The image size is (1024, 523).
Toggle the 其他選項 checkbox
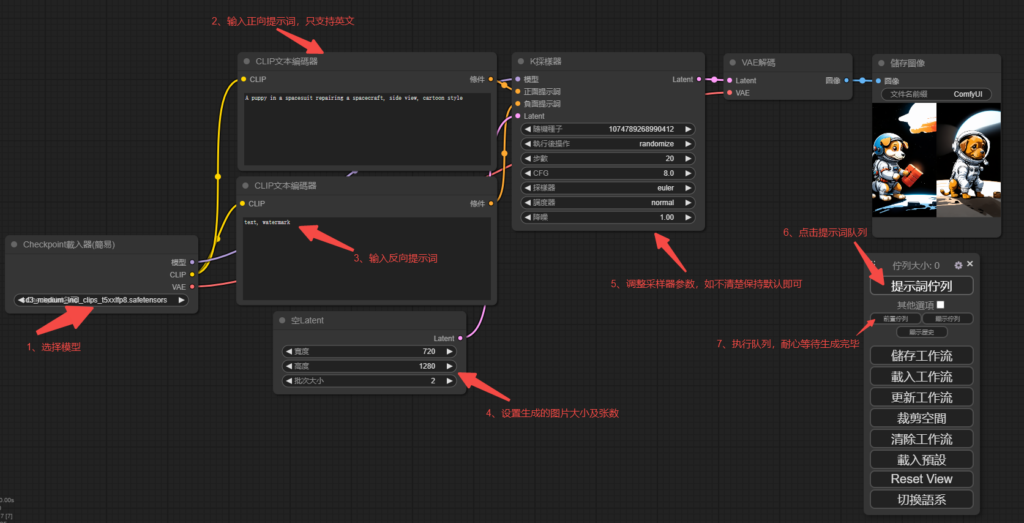940,304
